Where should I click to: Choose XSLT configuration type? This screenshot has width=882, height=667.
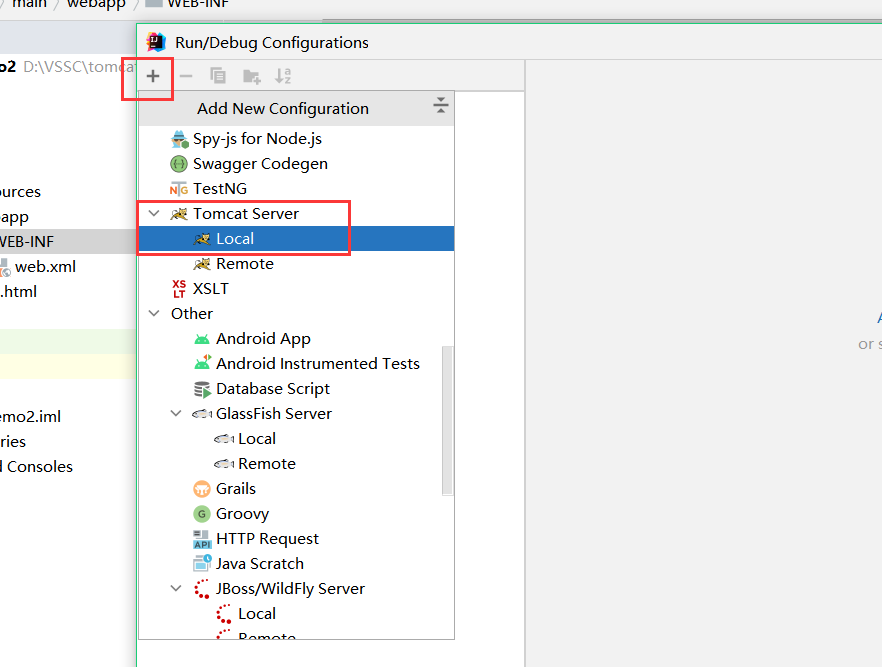[296, 289]
